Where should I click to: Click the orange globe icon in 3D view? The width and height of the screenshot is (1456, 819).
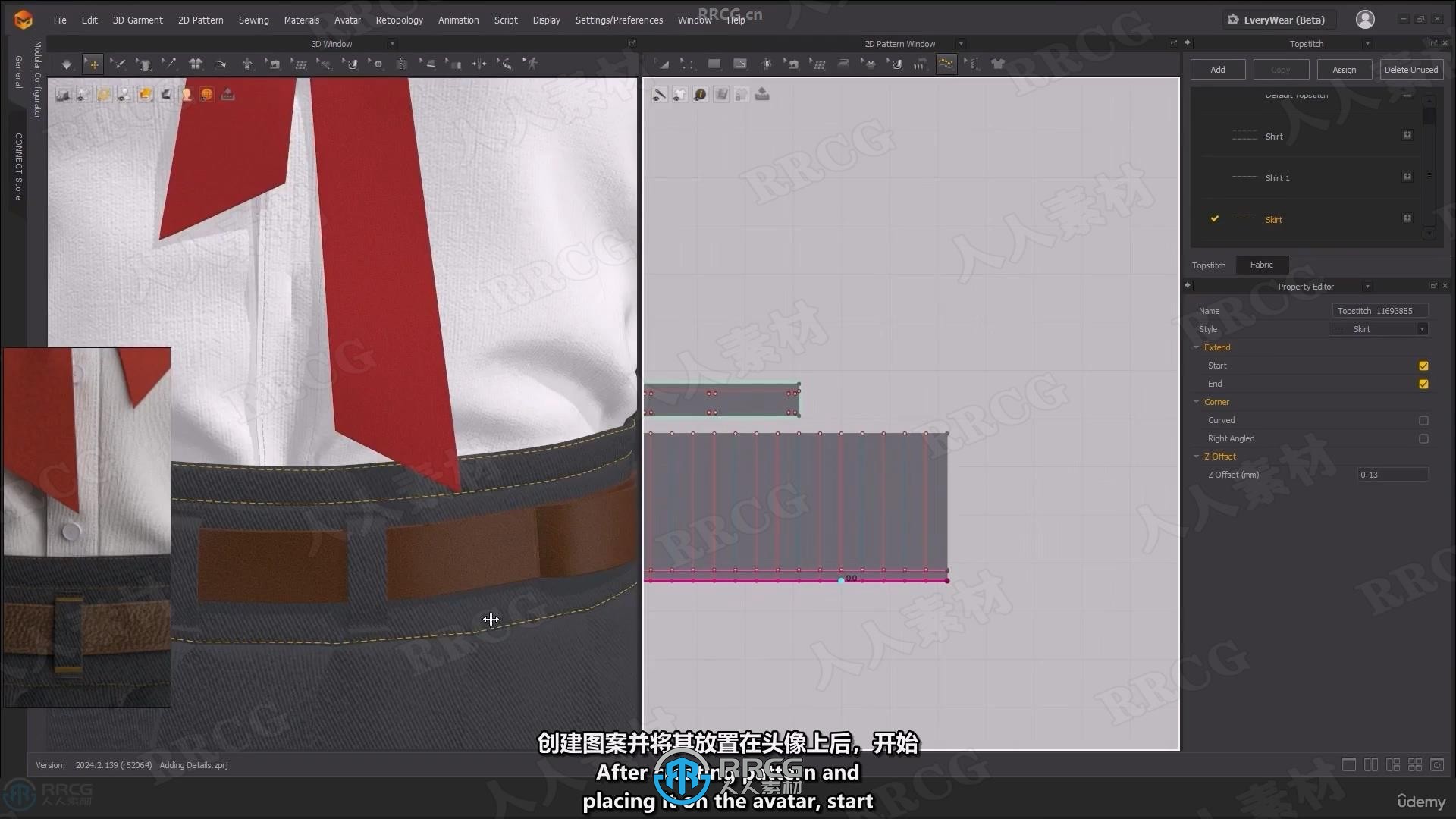click(207, 94)
